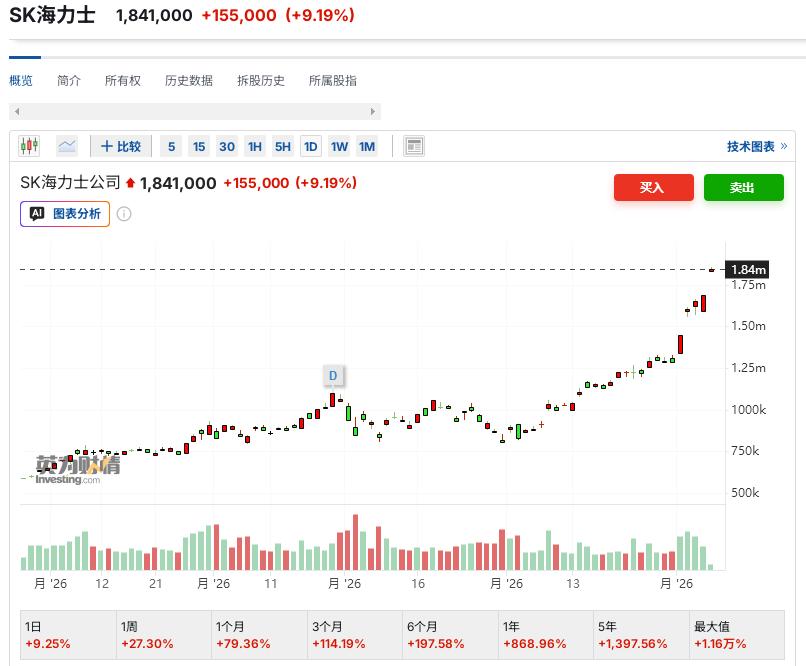Click the red 买入 buy button
The height and width of the screenshot is (666, 806).
click(653, 187)
